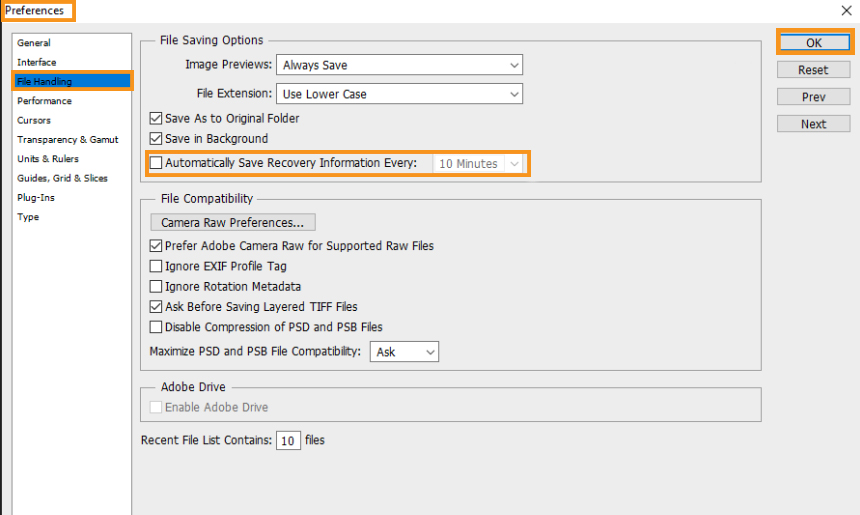The image size is (860, 515).
Task: Enable Automatically Save Recovery Information checkbox
Action: click(156, 163)
